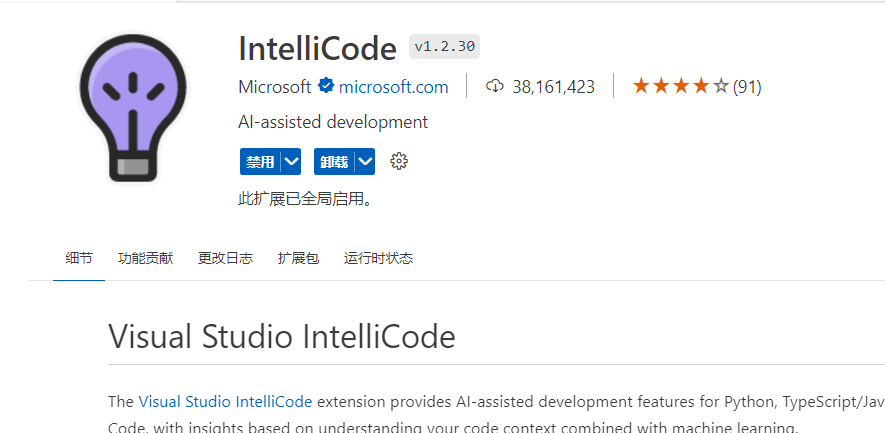Click the v1.2.30 version badge

click(445, 46)
